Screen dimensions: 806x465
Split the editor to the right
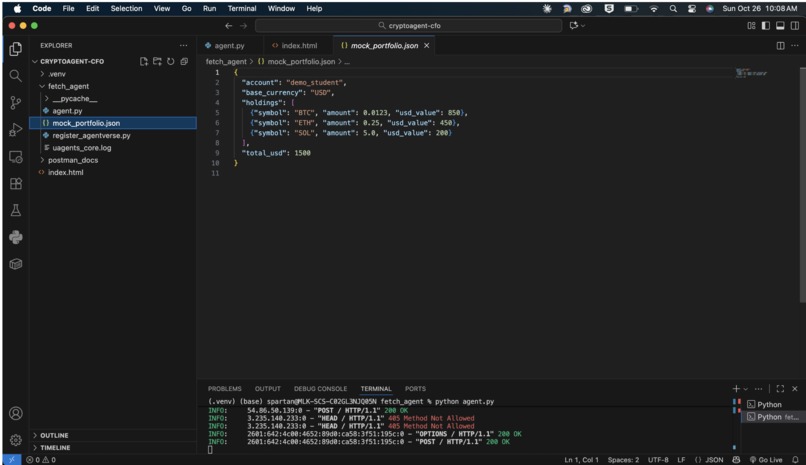pyautogui.click(x=780, y=46)
